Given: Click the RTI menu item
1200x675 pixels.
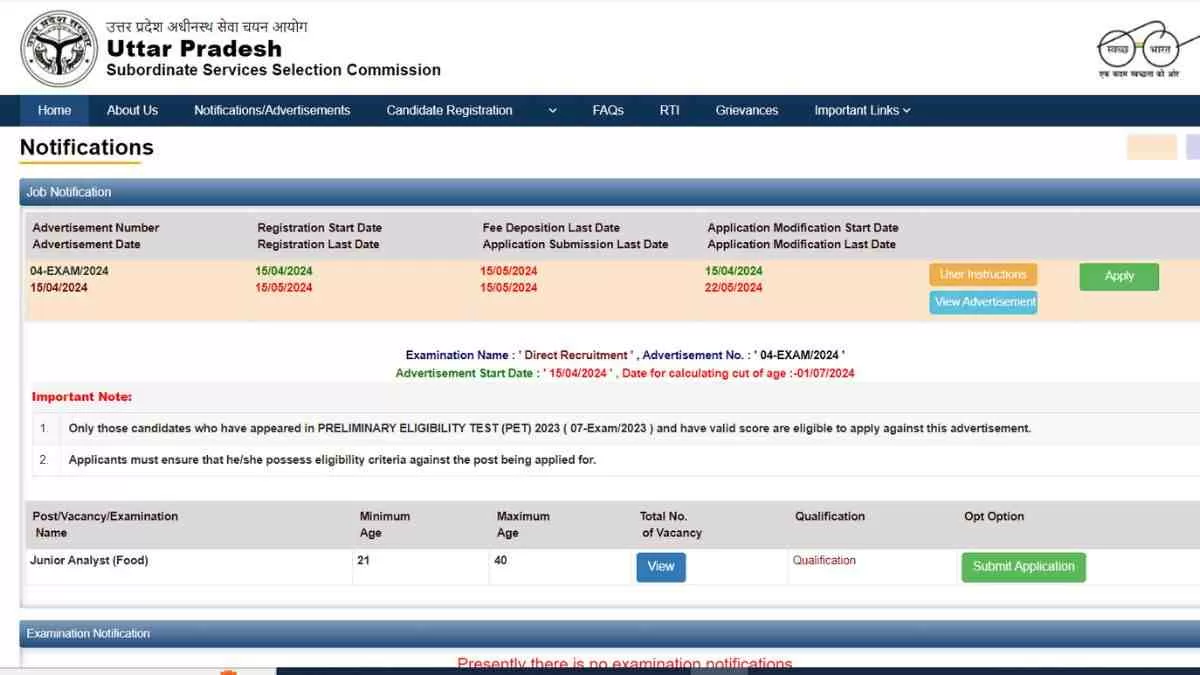Looking at the screenshot, I should [x=669, y=110].
